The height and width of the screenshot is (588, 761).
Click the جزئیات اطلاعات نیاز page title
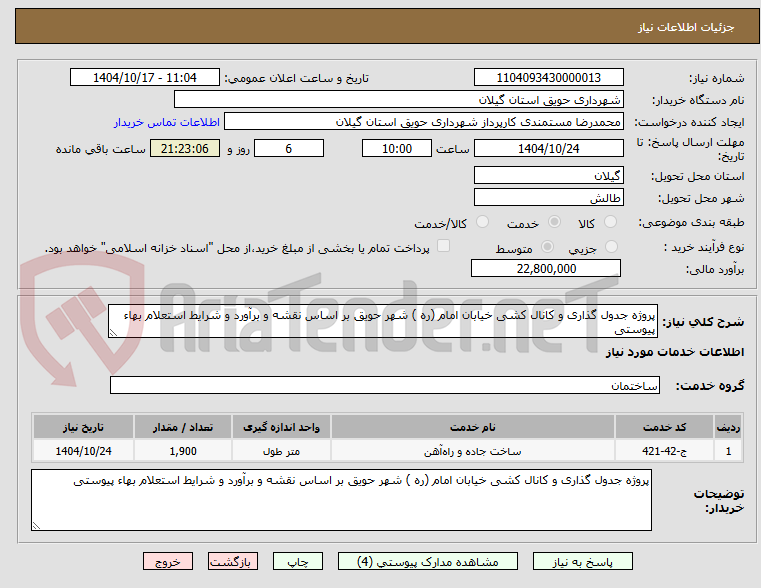tap(685, 27)
